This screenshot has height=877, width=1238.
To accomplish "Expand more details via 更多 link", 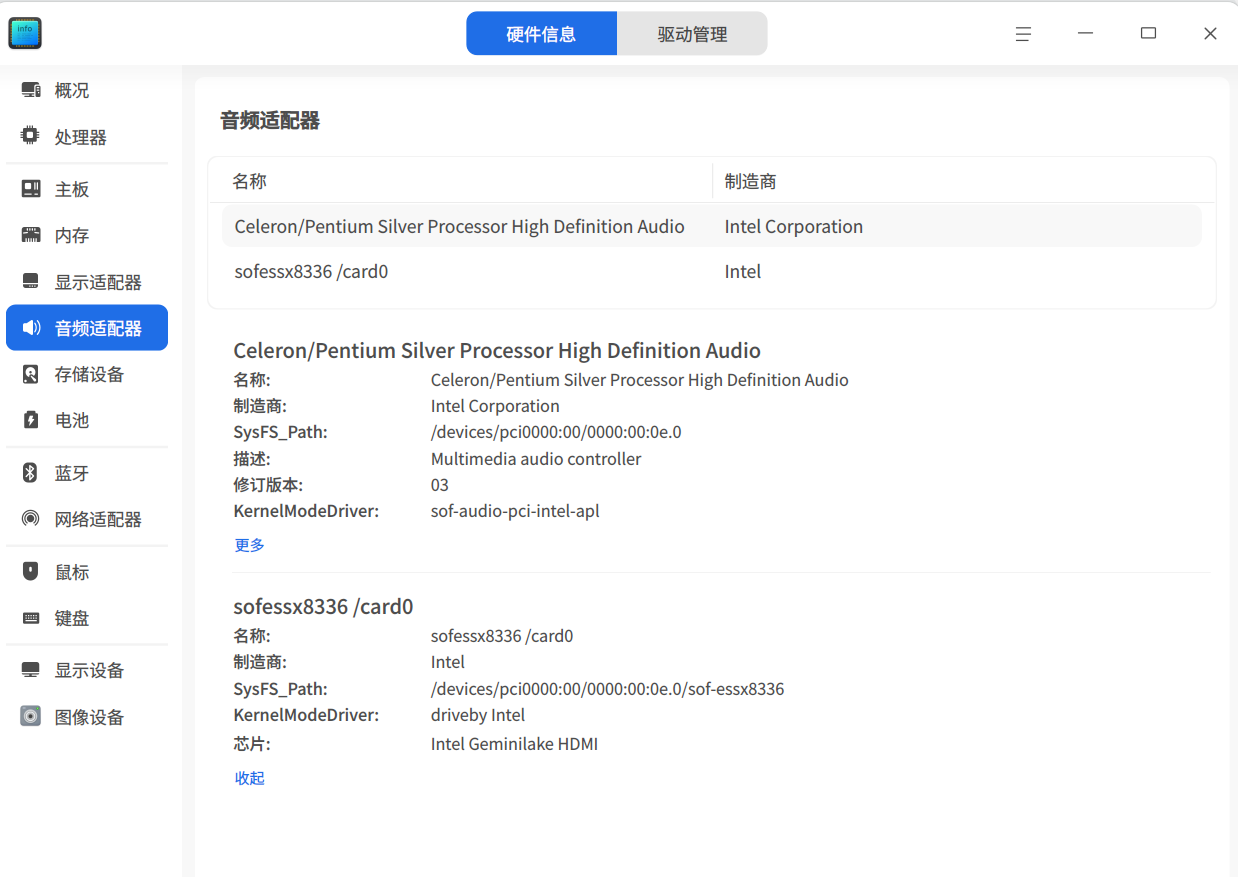I will point(250,545).
